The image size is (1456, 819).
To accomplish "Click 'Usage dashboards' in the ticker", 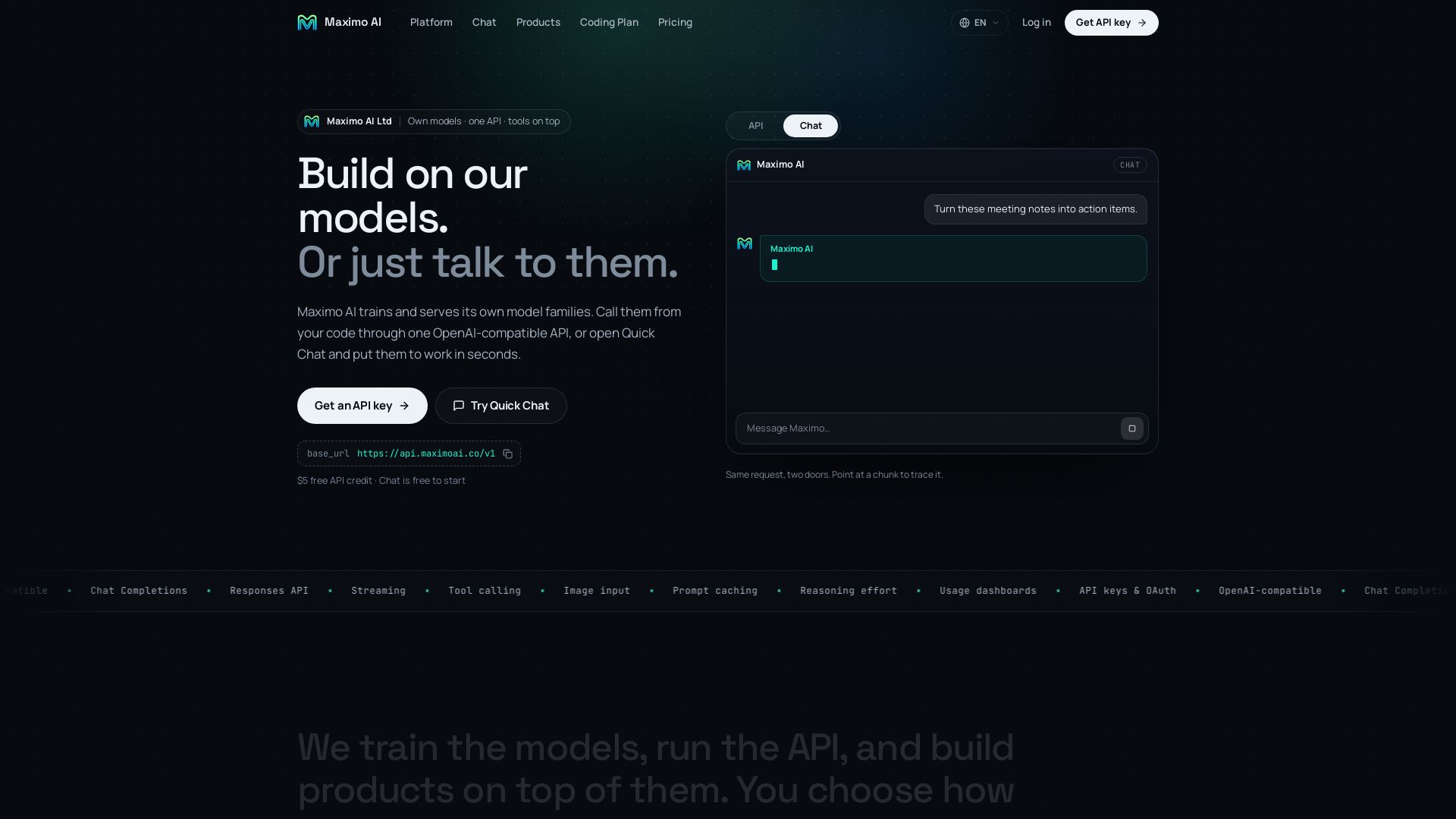I will coord(988,591).
